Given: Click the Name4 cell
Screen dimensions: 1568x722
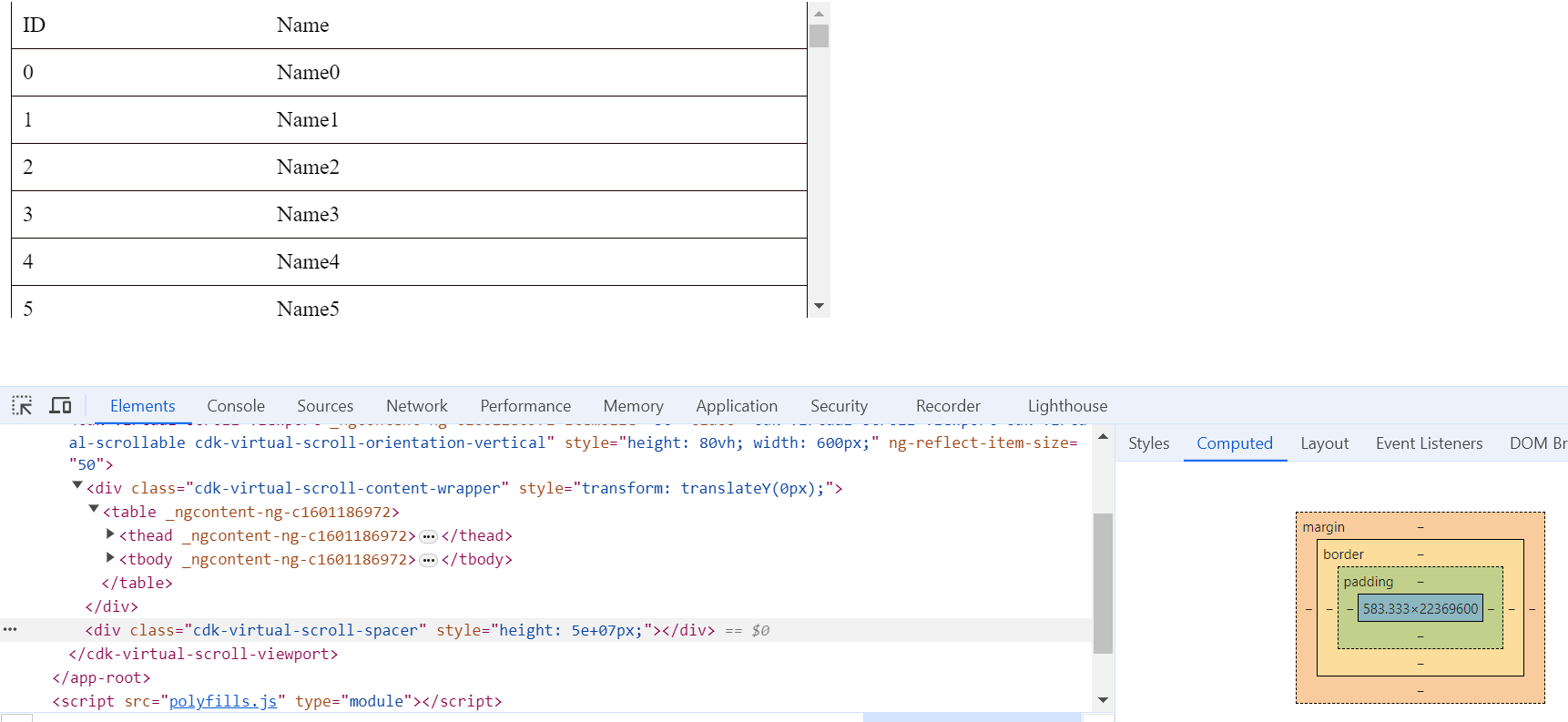Looking at the screenshot, I should pos(308,261).
